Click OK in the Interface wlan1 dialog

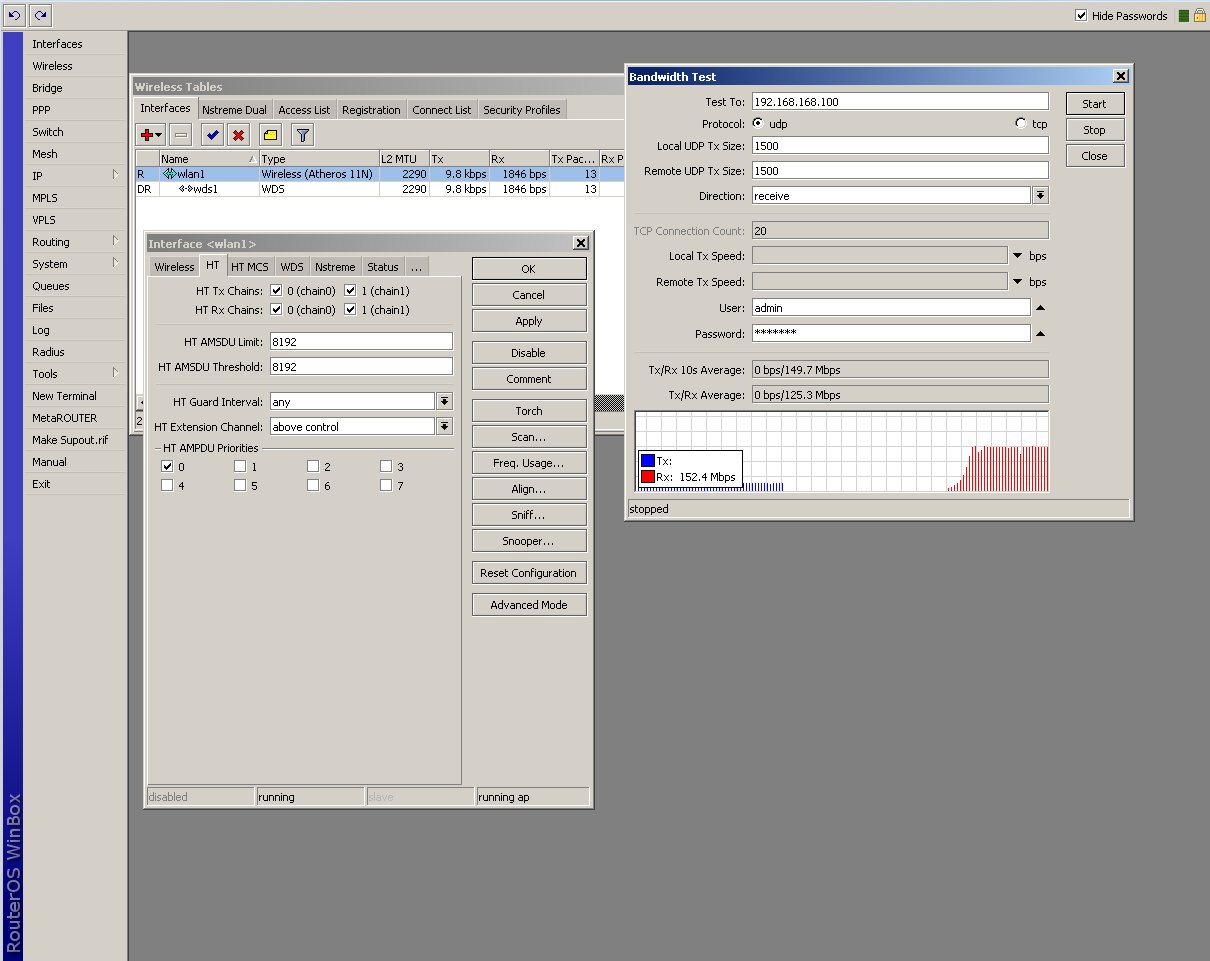click(x=529, y=269)
